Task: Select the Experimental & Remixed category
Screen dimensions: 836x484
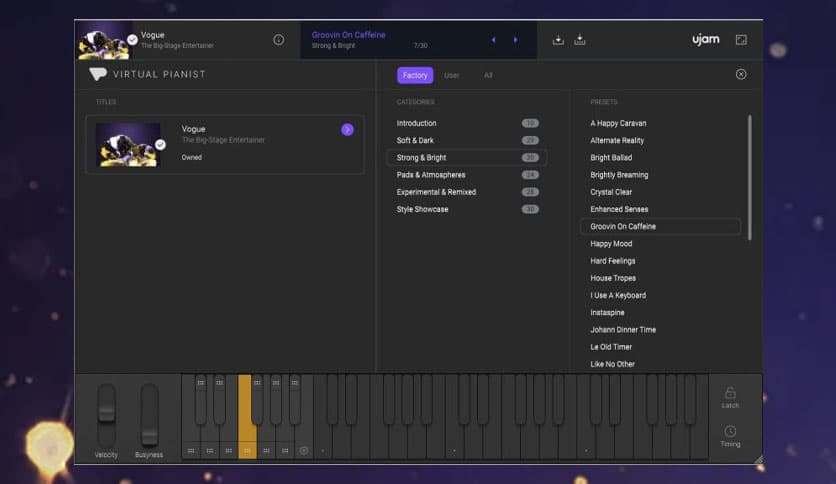Action: click(467, 192)
